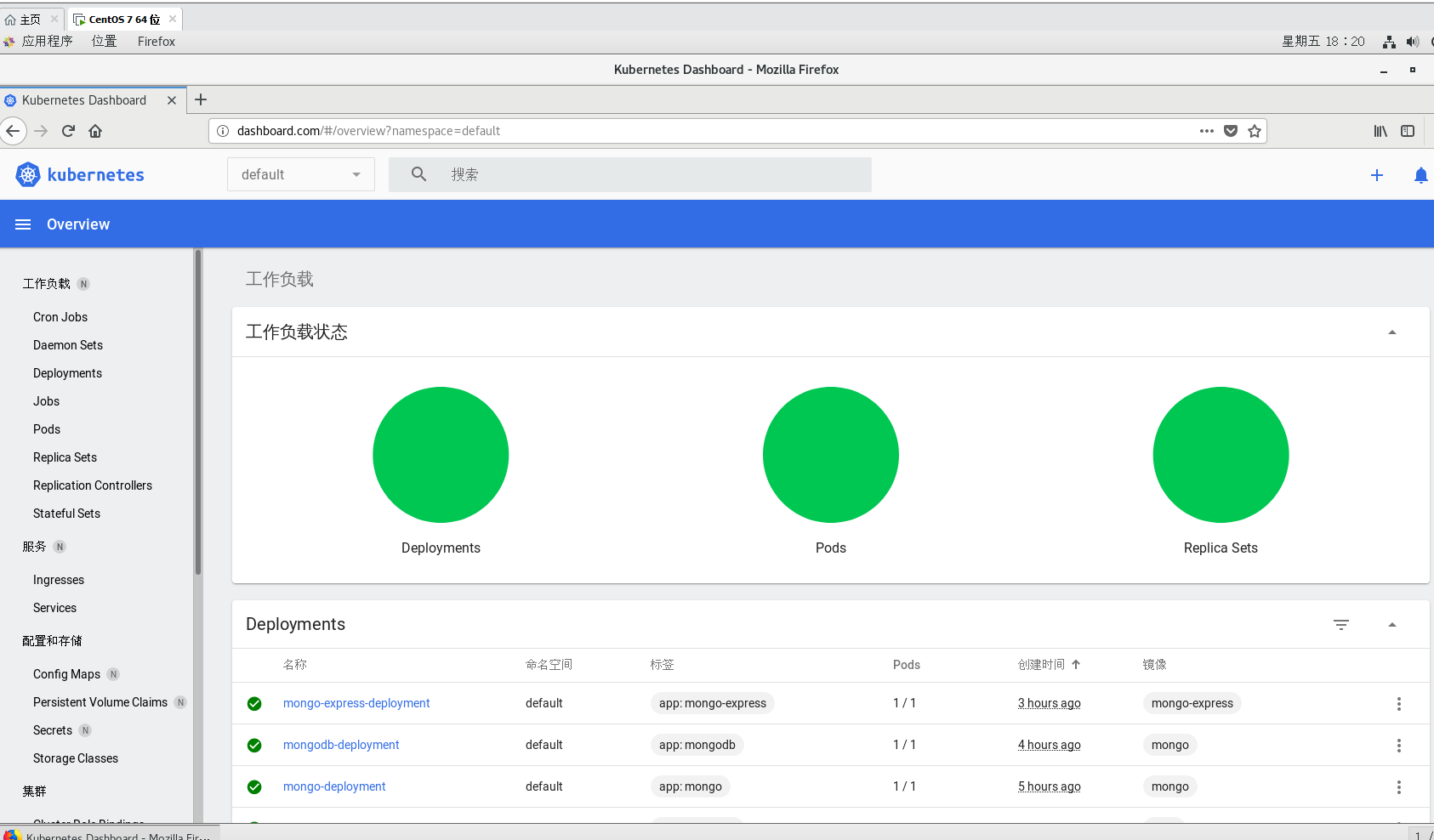Open a new browser tab

tap(201, 99)
